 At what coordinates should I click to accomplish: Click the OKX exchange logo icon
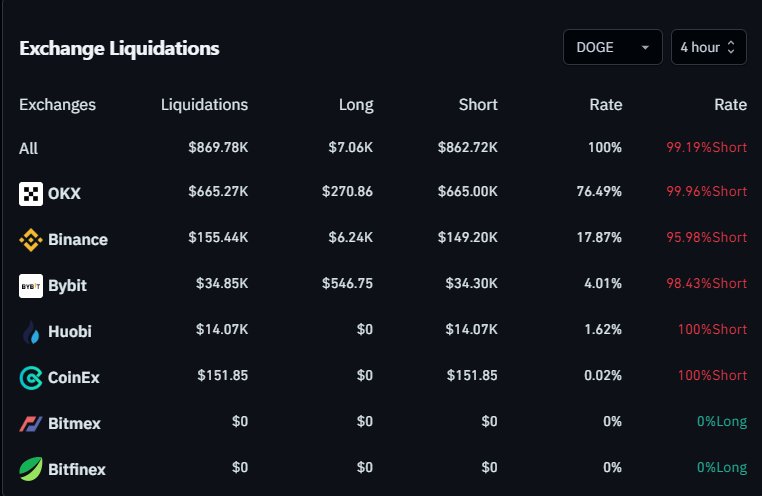31,194
